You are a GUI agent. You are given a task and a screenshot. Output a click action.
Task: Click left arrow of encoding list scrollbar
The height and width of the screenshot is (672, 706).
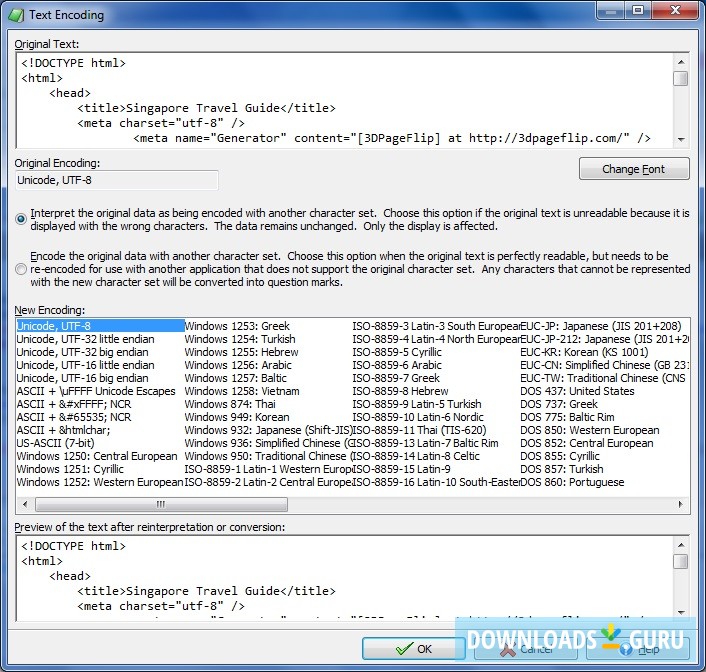tap(25, 504)
